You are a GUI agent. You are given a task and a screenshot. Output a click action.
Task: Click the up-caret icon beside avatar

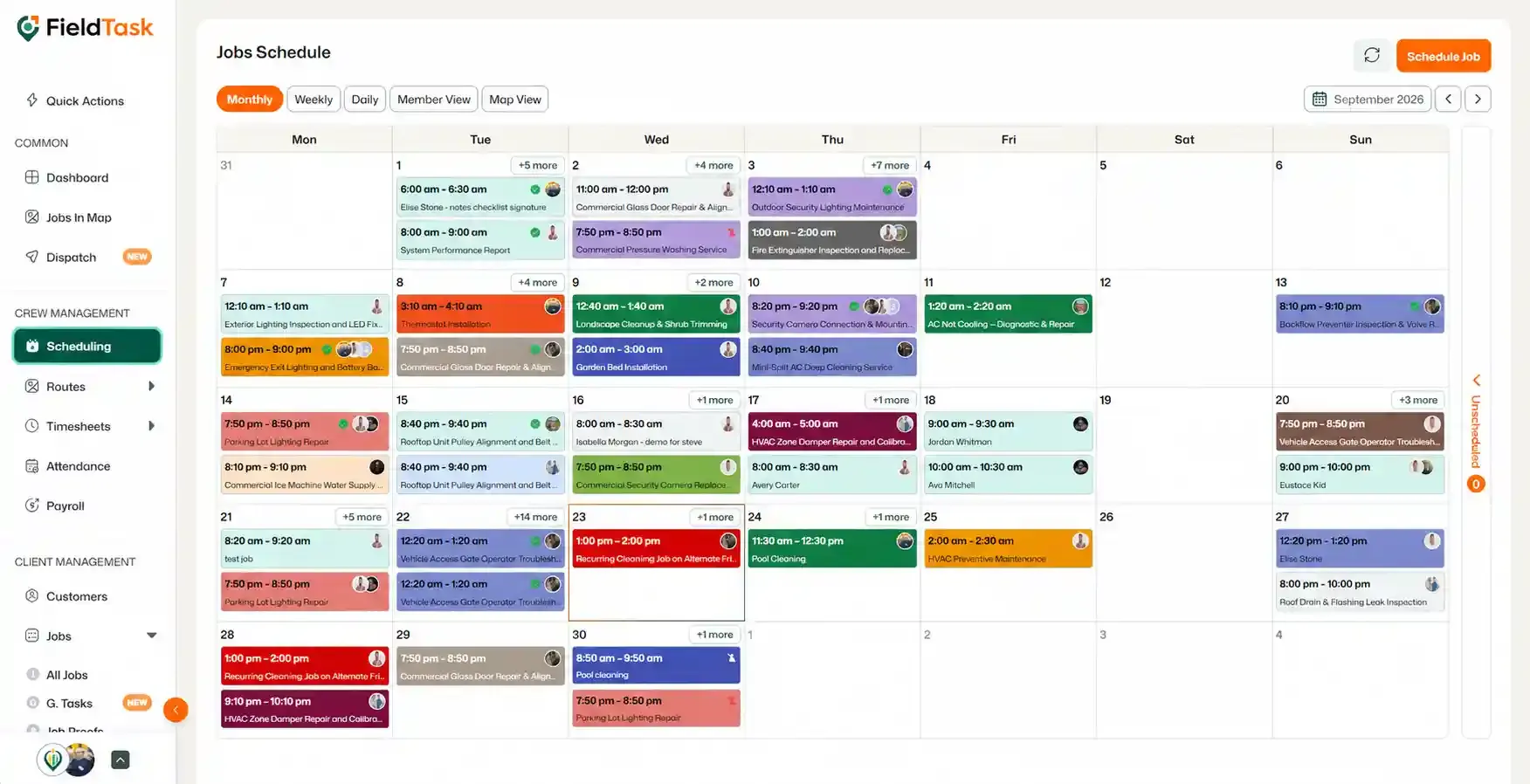pyautogui.click(x=121, y=760)
